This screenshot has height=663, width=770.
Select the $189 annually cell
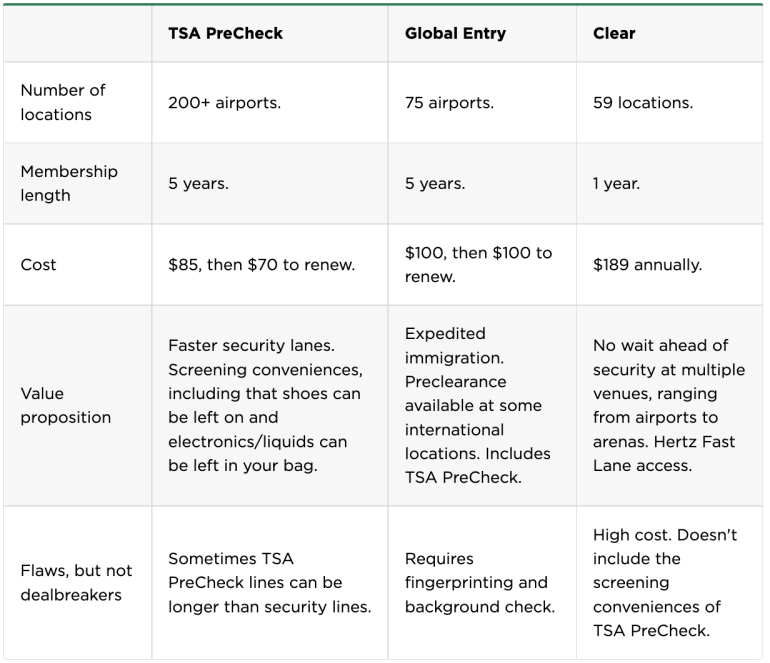[647, 265]
